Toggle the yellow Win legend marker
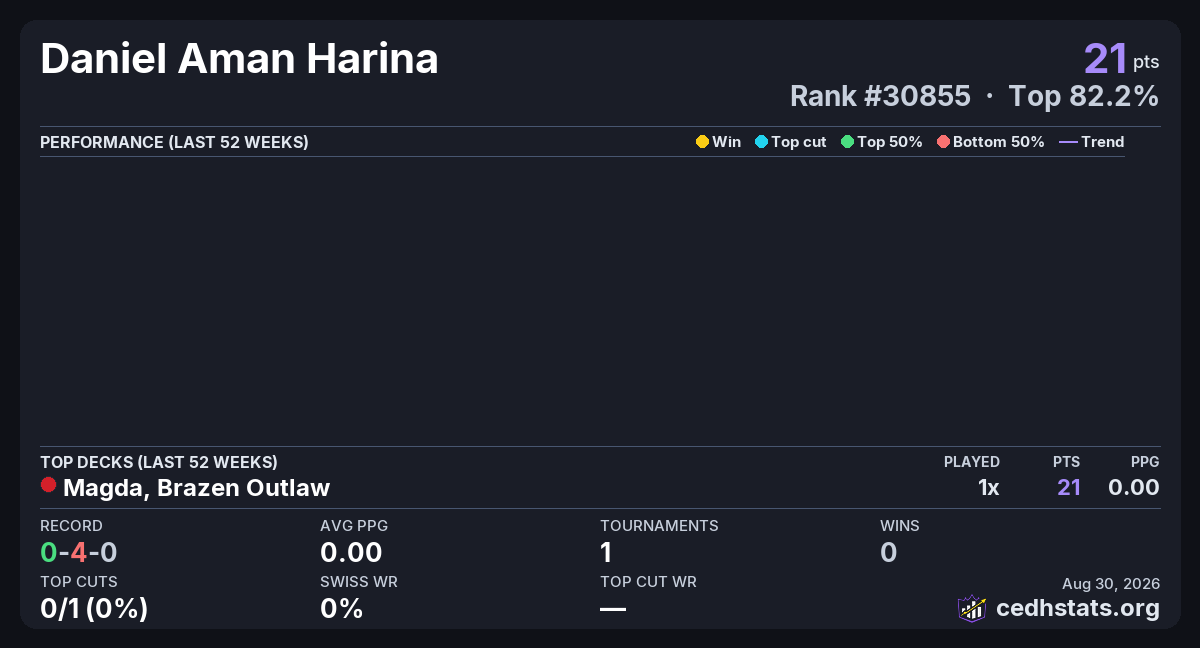Viewport: 1200px width, 648px height. point(702,142)
